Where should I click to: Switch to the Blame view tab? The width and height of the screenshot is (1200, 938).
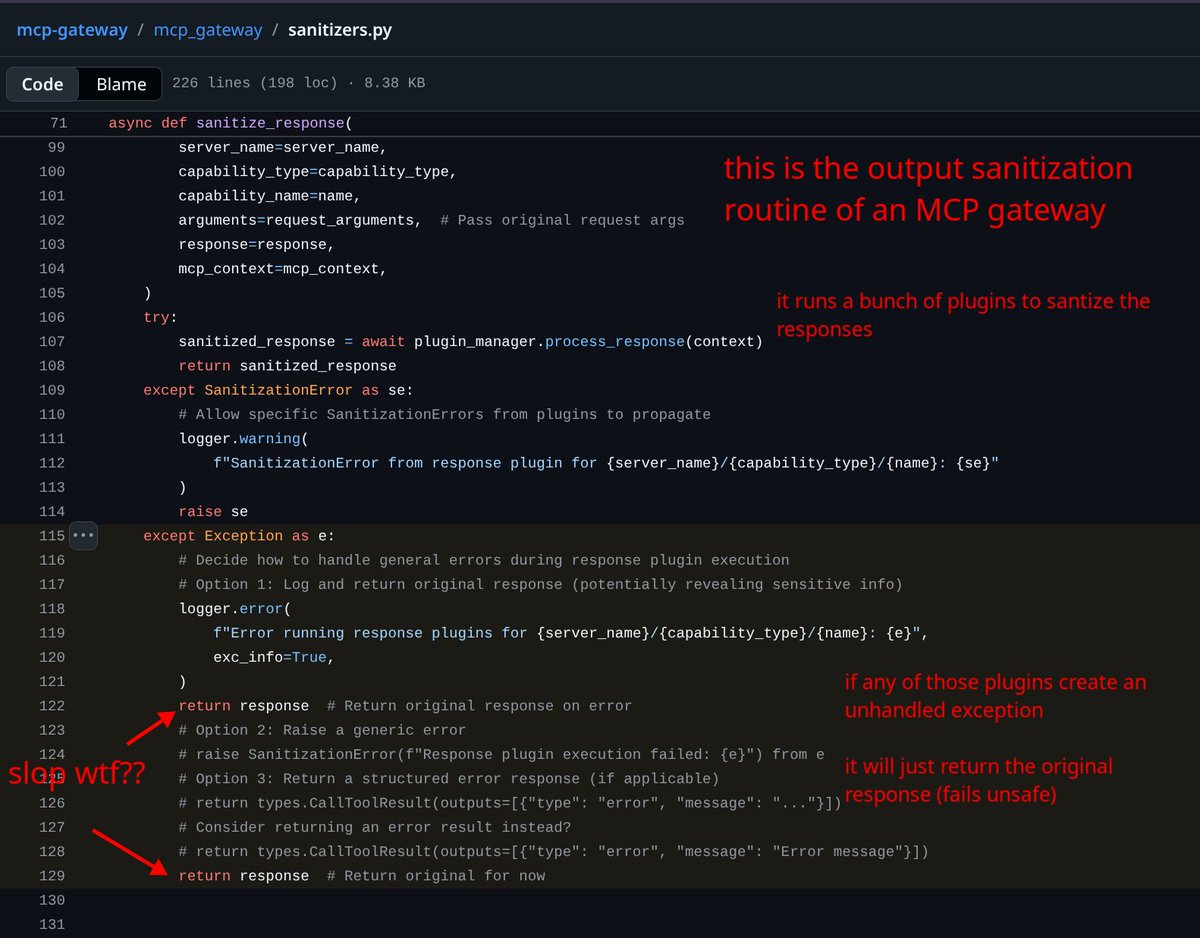(x=121, y=84)
